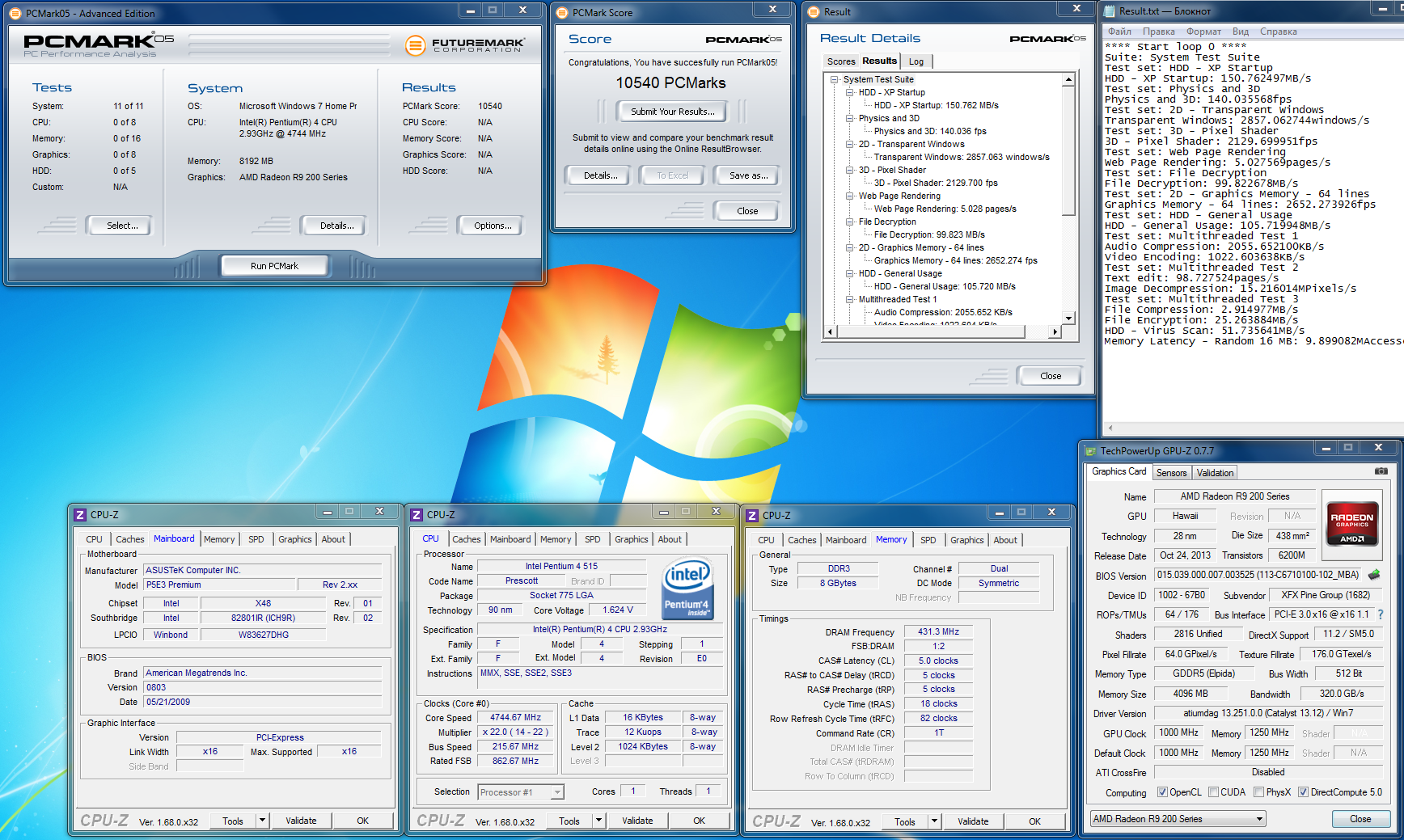The image size is (1404, 840).
Task: Toggle the DirectCompute 5.0 checkbox
Action: [x=1303, y=792]
